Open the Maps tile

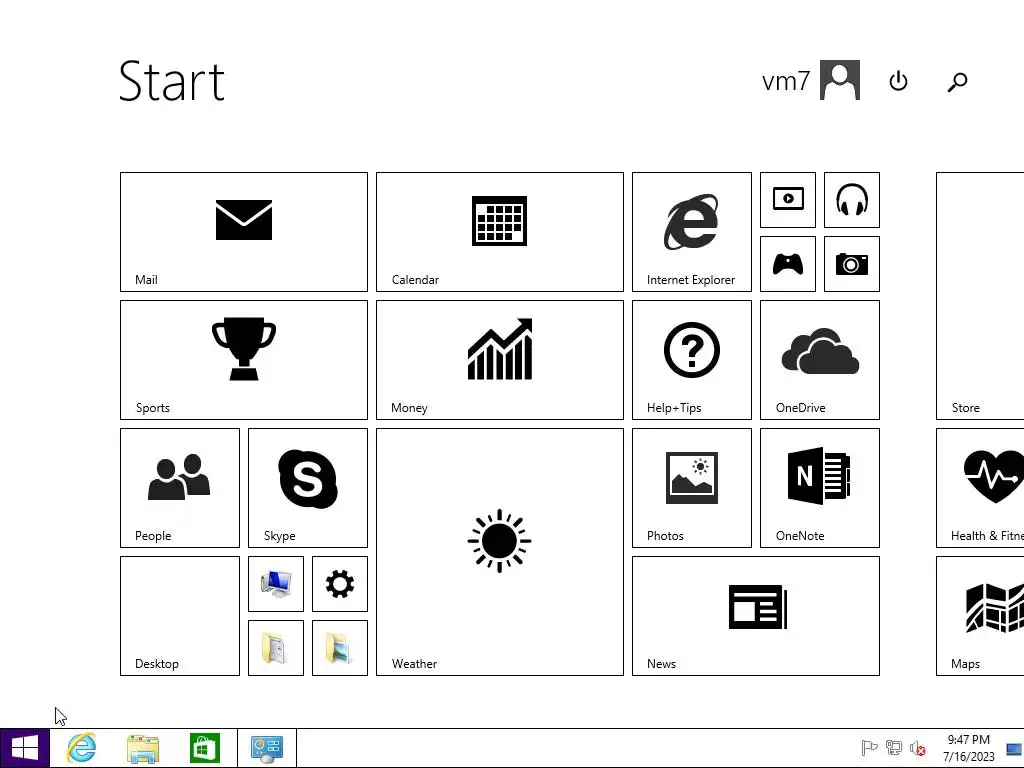[980, 616]
